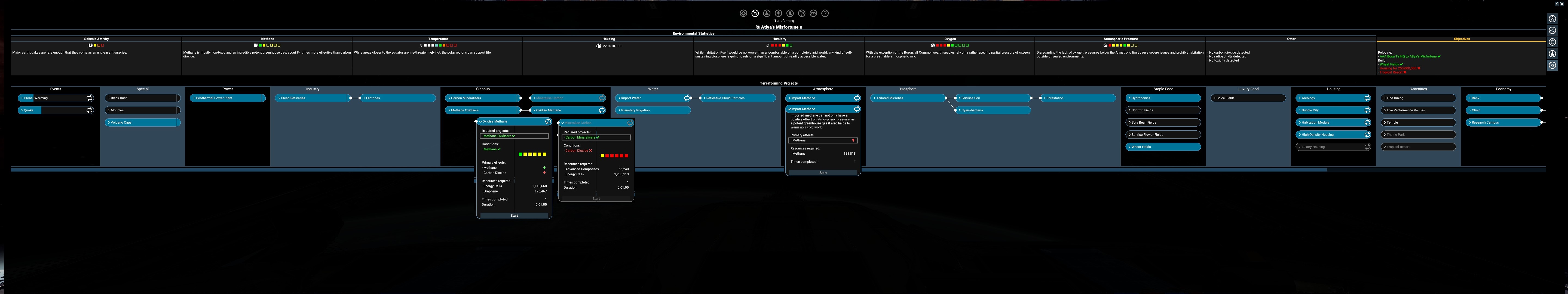1568x294 pixels.
Task: Click the repeat icon on Luxury Housing
Action: pos(1367,147)
